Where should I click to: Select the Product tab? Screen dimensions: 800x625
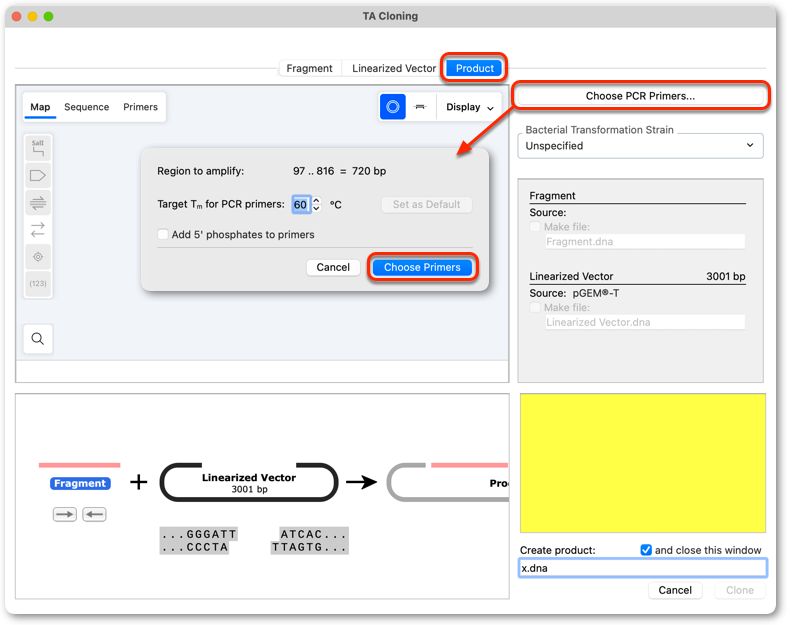[474, 68]
